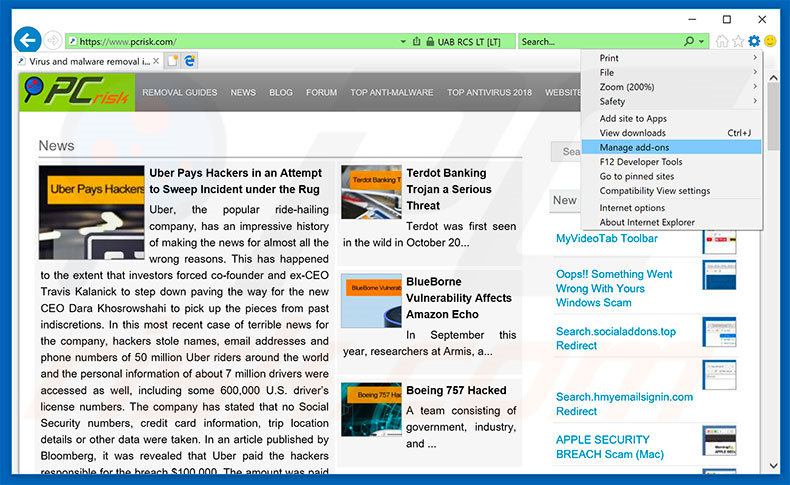
Task: Open F12 Developer Tools
Action: pyautogui.click(x=671, y=162)
